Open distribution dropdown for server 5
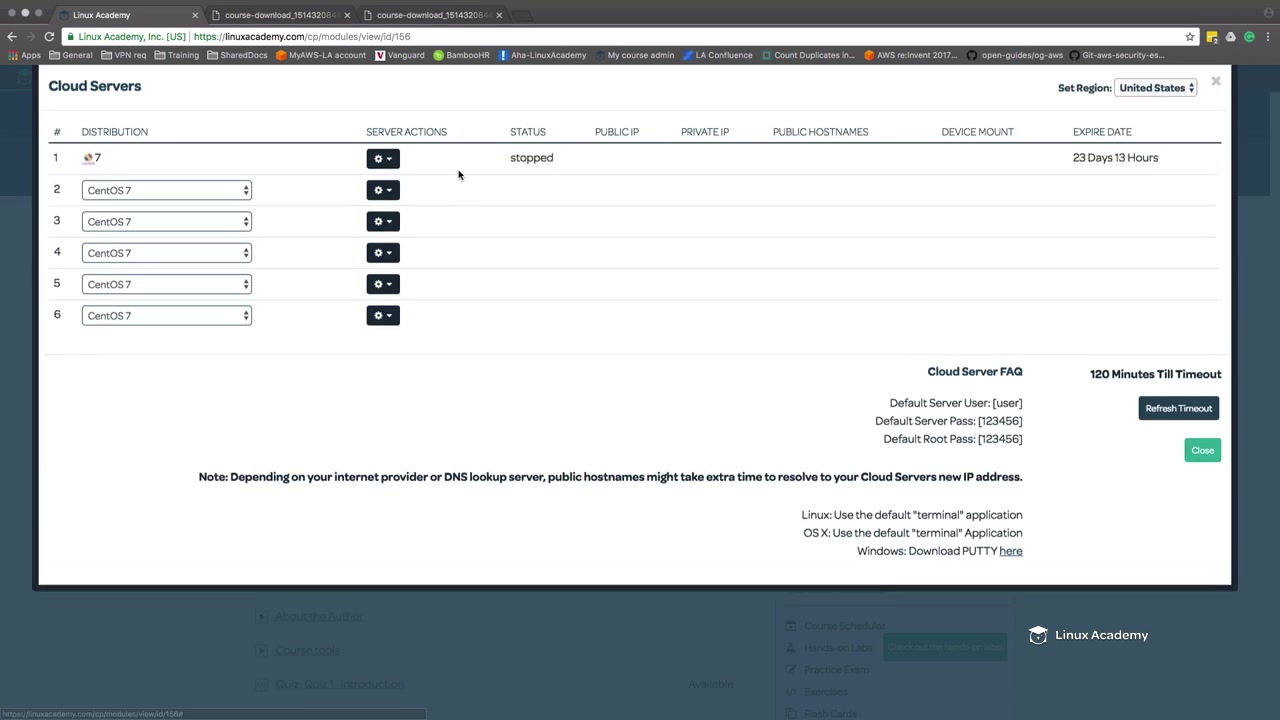The image size is (1280, 720). (x=166, y=284)
